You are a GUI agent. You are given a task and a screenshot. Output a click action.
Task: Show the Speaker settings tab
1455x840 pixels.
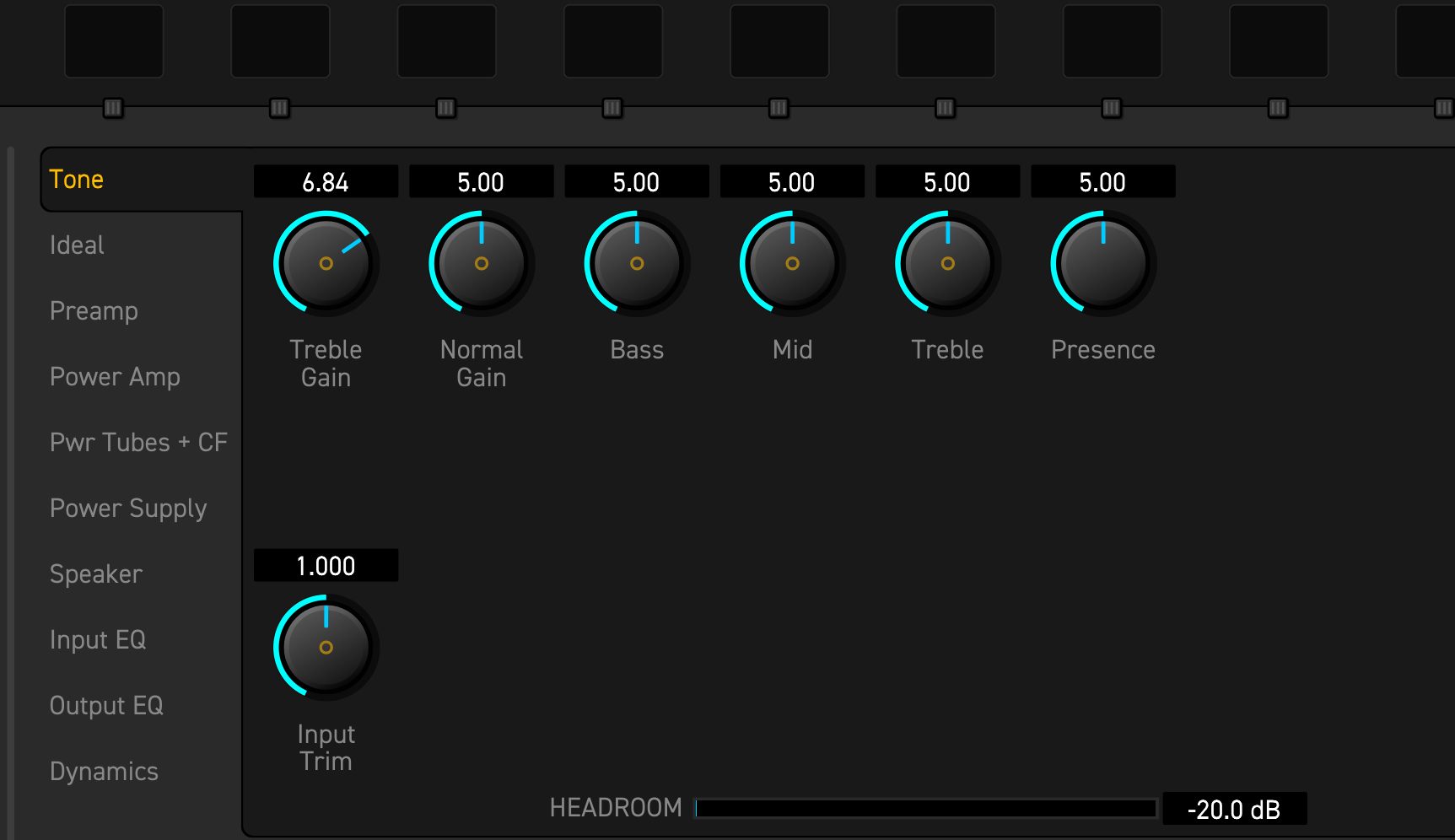tap(96, 574)
